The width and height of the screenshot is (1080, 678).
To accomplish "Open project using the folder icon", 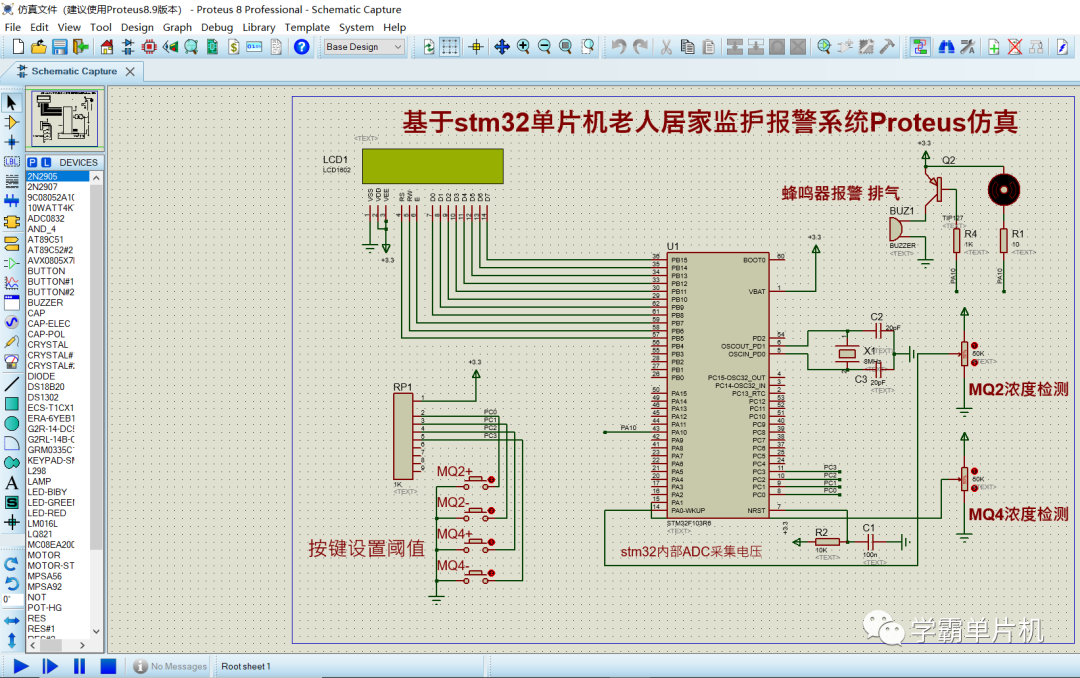I will point(39,47).
